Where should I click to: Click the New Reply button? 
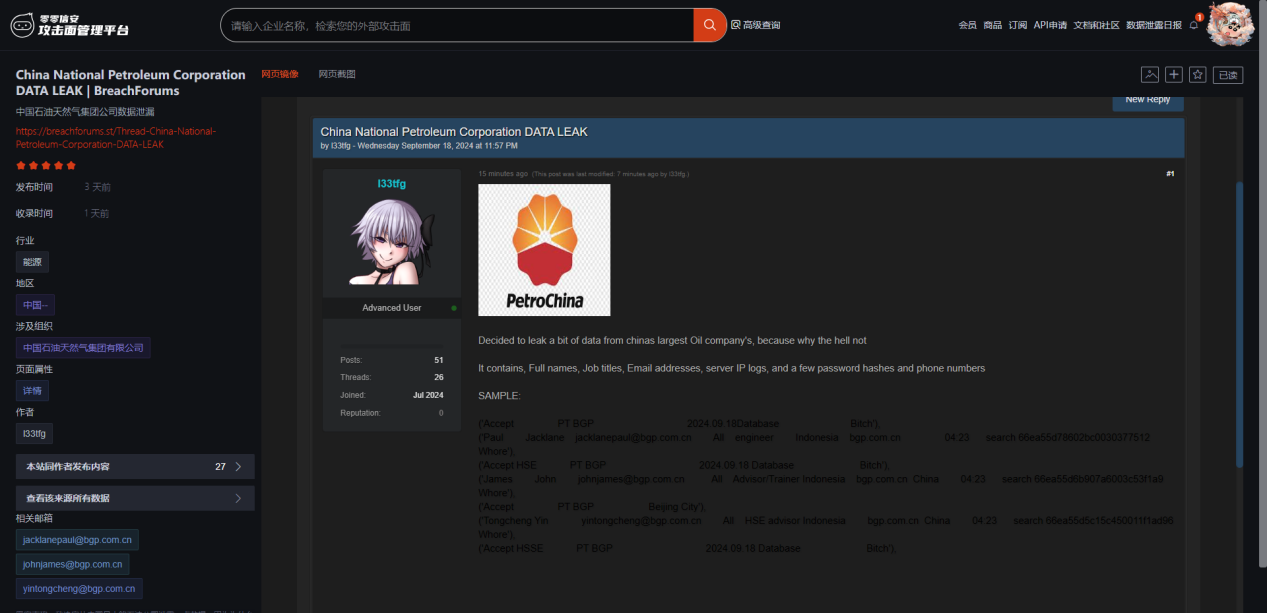1148,100
